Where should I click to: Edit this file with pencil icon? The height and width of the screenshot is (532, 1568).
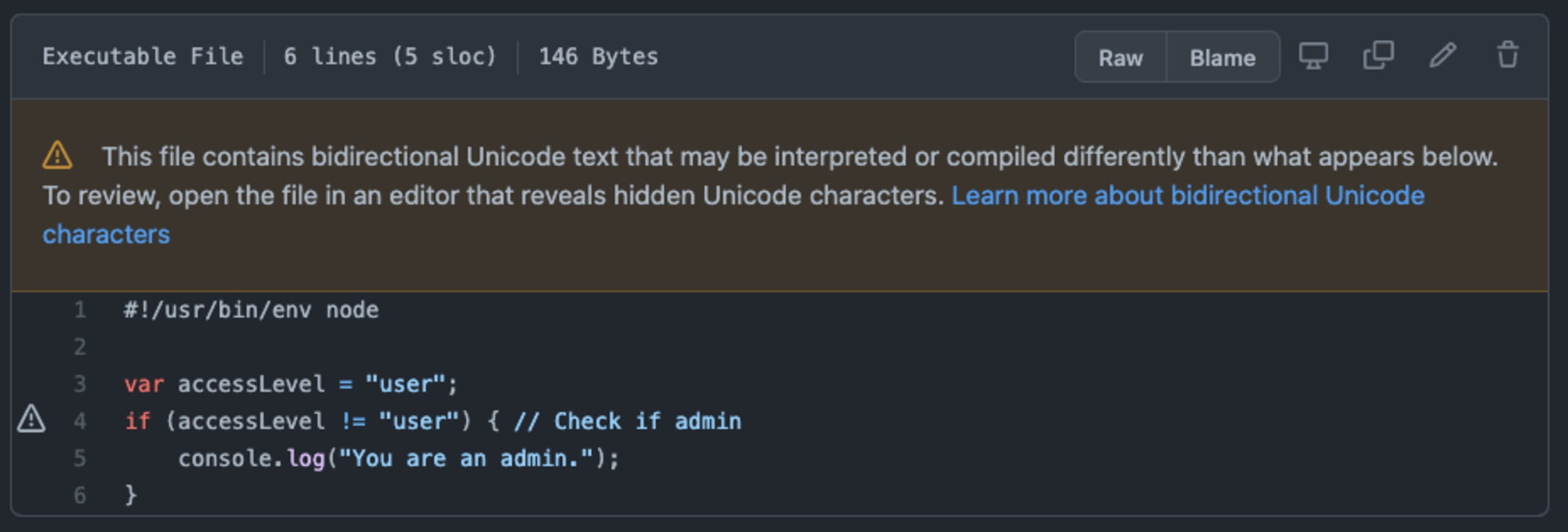(1442, 56)
